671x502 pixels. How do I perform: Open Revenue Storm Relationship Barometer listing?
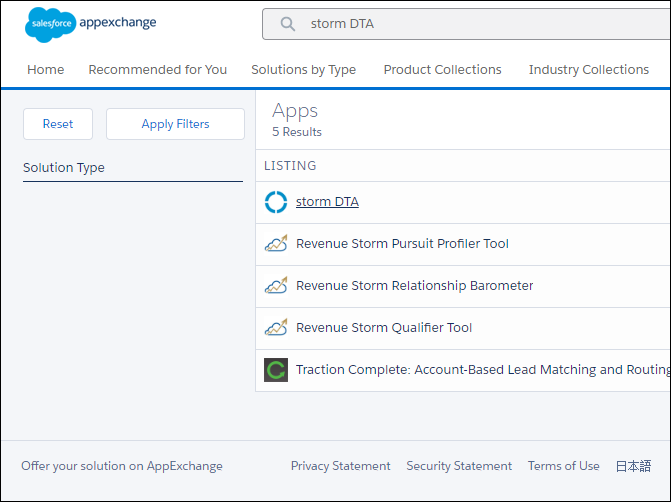click(x=414, y=285)
